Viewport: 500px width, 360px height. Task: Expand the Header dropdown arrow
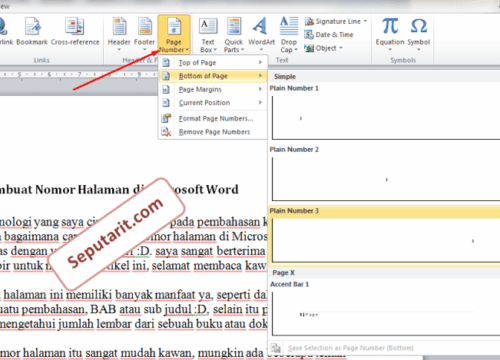[119, 50]
